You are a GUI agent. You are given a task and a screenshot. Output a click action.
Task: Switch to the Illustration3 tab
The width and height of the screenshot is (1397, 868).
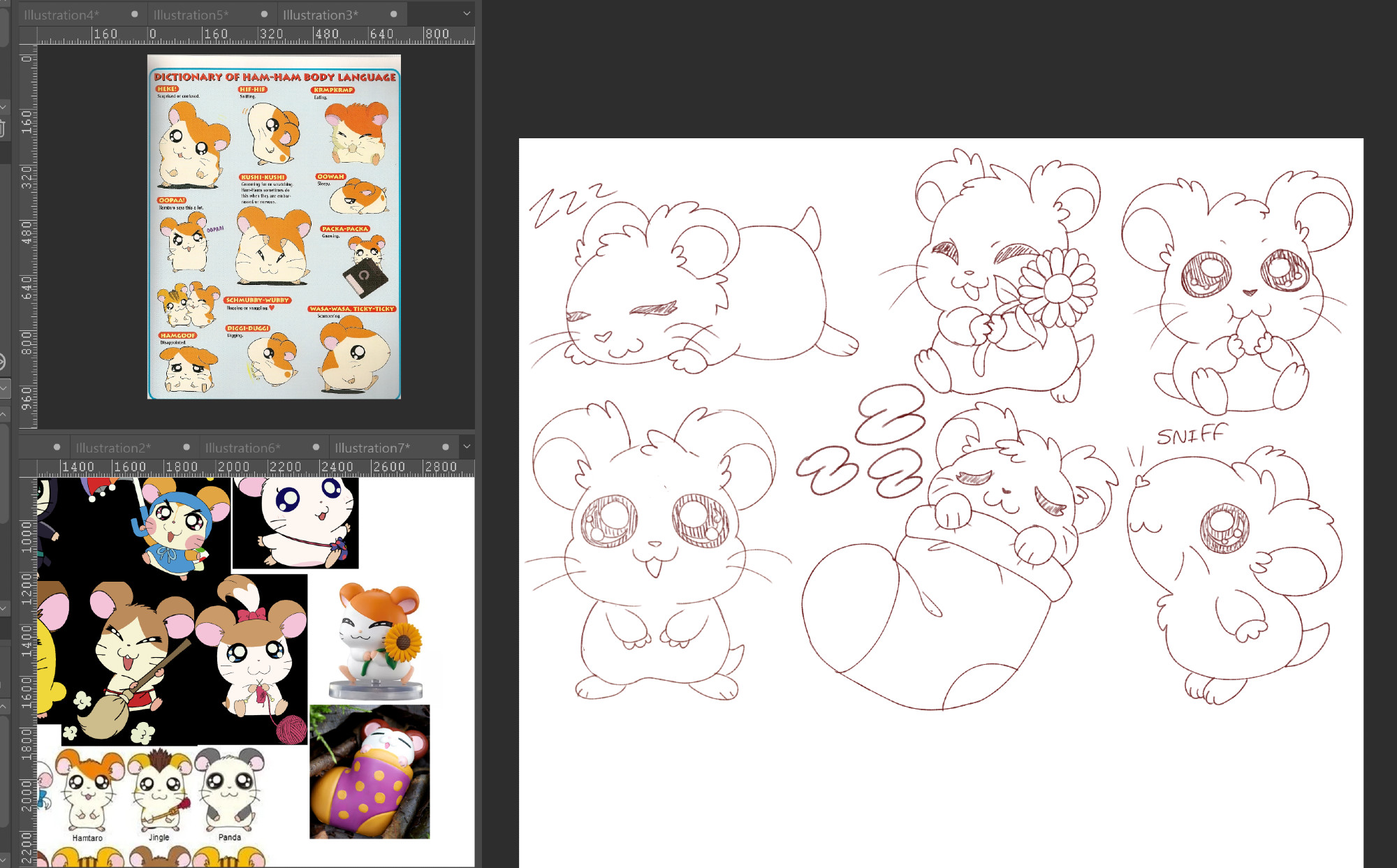(x=320, y=15)
